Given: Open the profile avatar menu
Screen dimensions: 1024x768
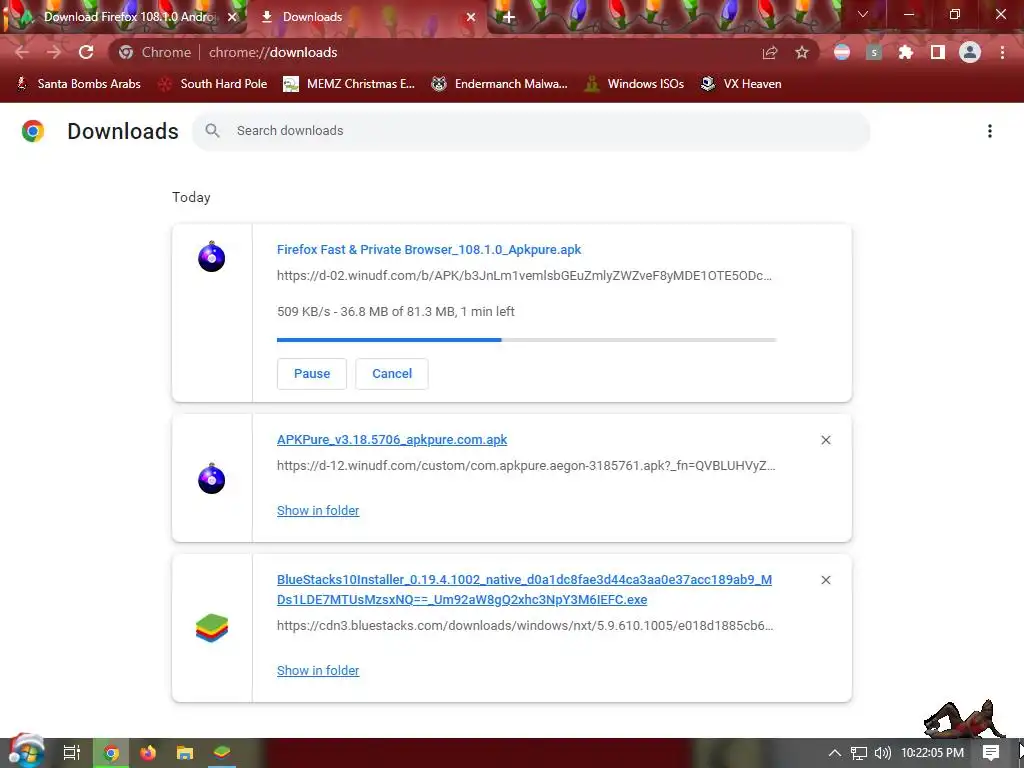Looking at the screenshot, I should [970, 52].
